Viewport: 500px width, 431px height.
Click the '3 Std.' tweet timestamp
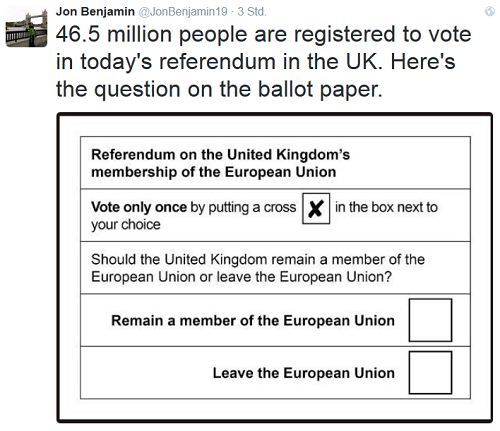coord(252,12)
